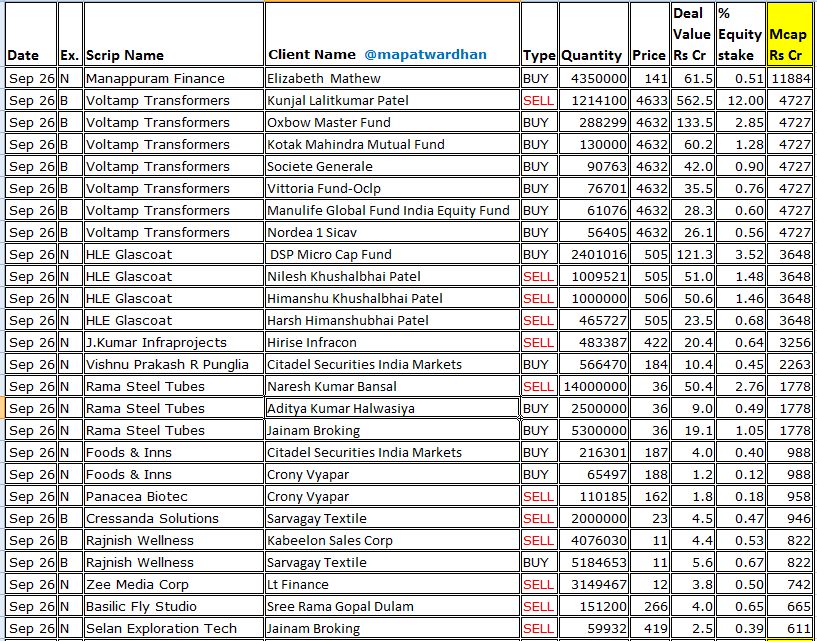The width and height of the screenshot is (817, 641).
Task: Select the Hirise Infracon cell
Action: 392,342
